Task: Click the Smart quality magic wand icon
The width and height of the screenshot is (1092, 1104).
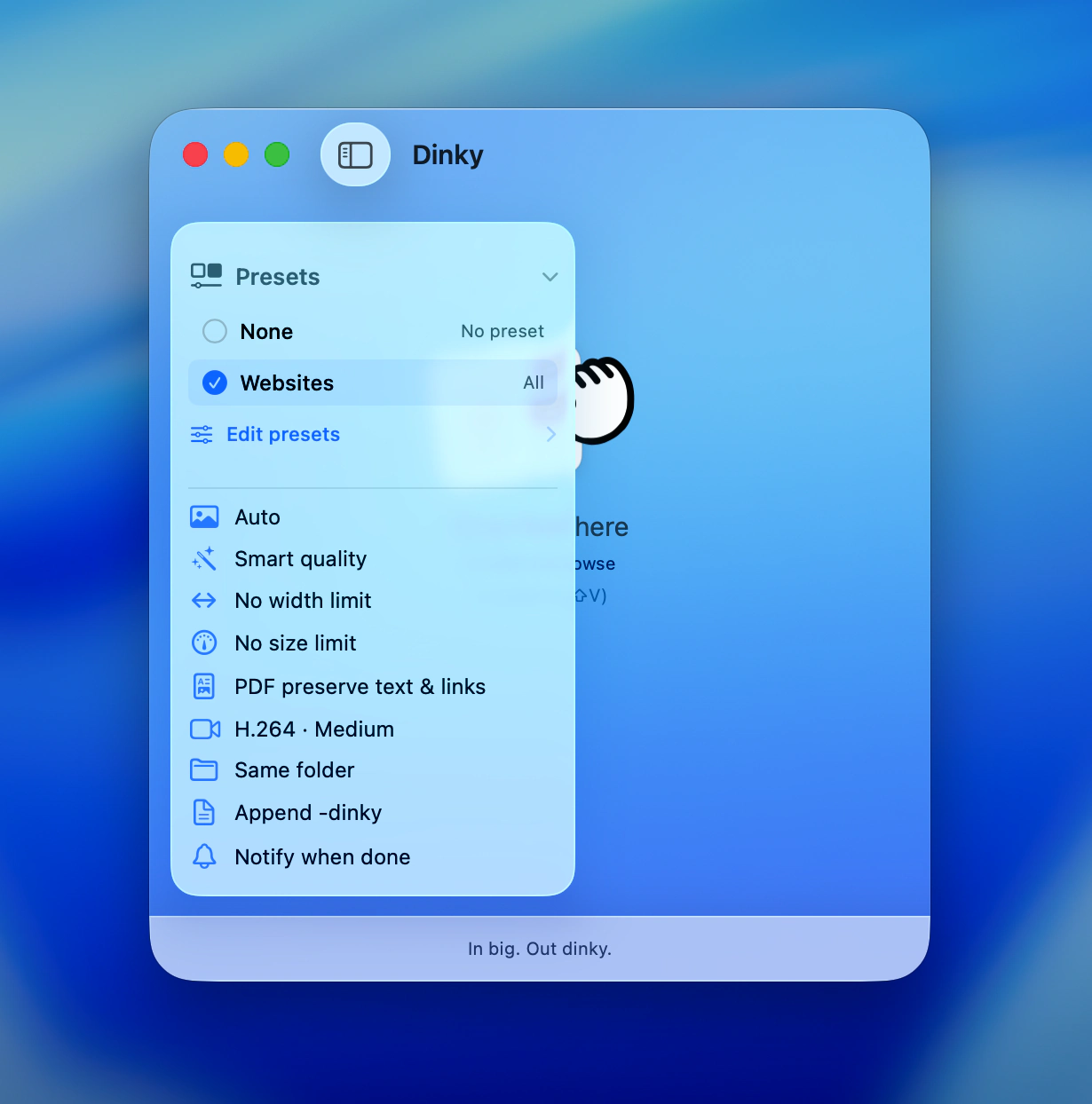Action: (x=204, y=559)
